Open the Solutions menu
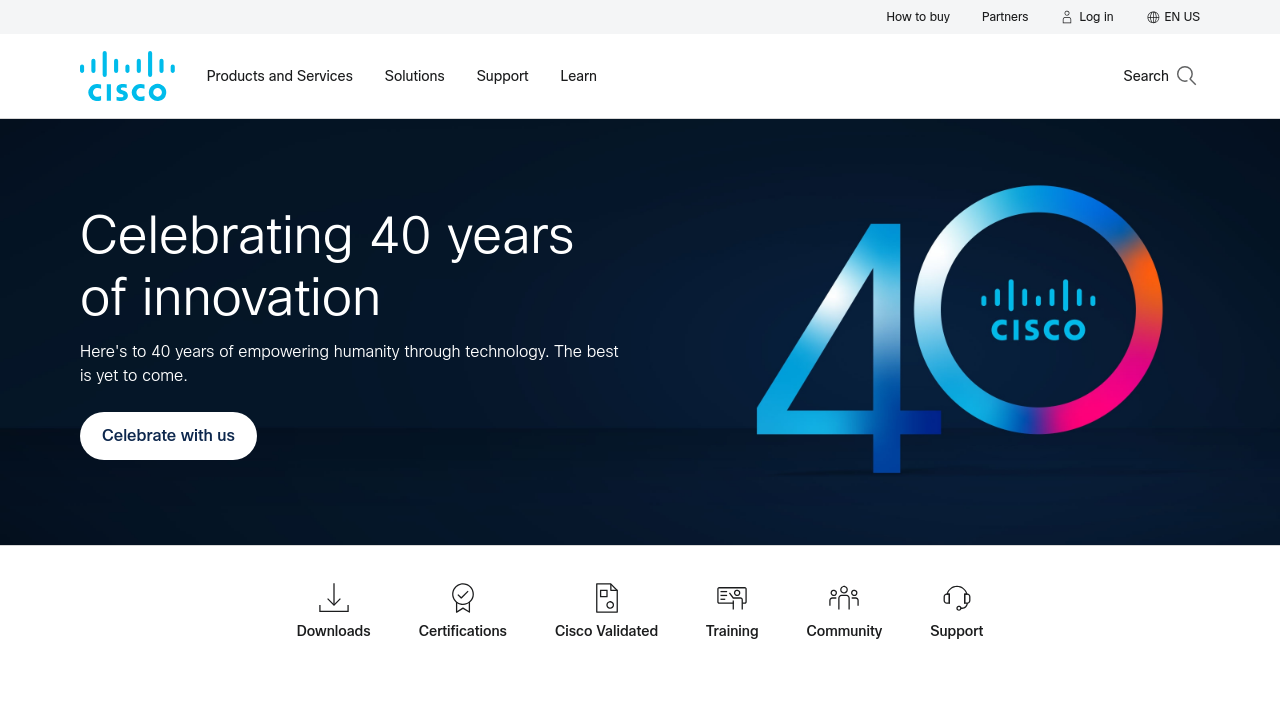The width and height of the screenshot is (1280, 720). tap(415, 76)
